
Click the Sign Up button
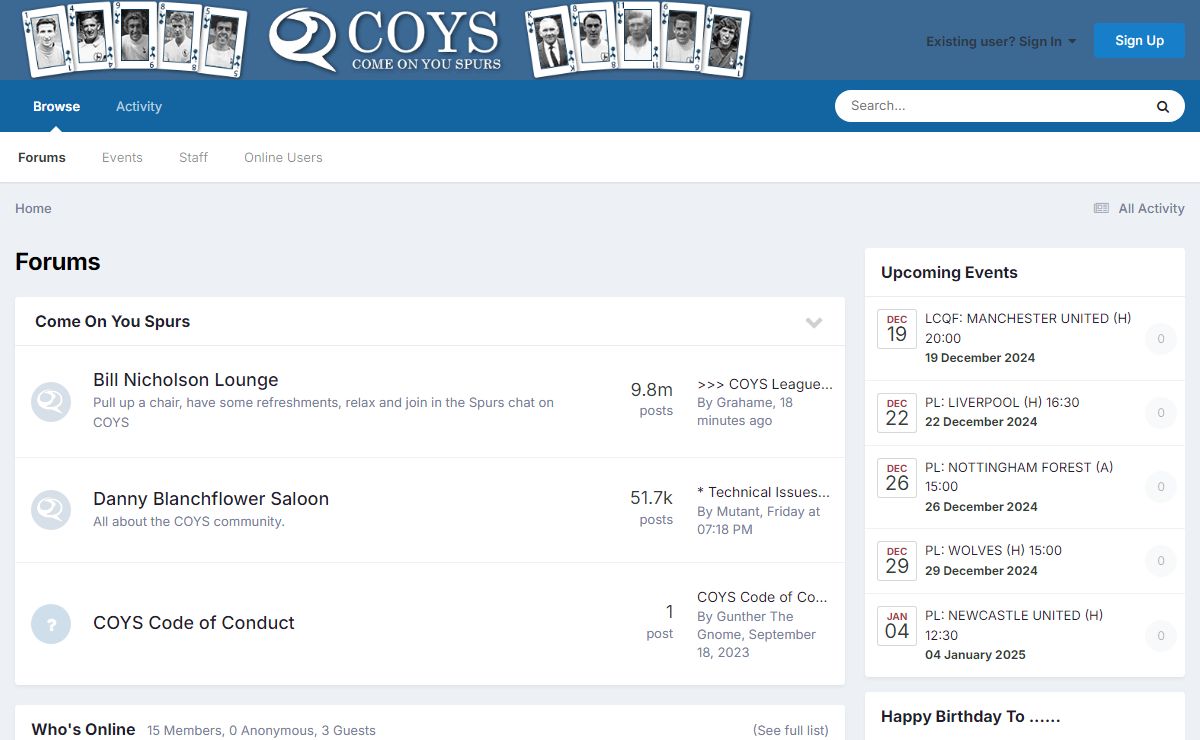[1139, 40]
